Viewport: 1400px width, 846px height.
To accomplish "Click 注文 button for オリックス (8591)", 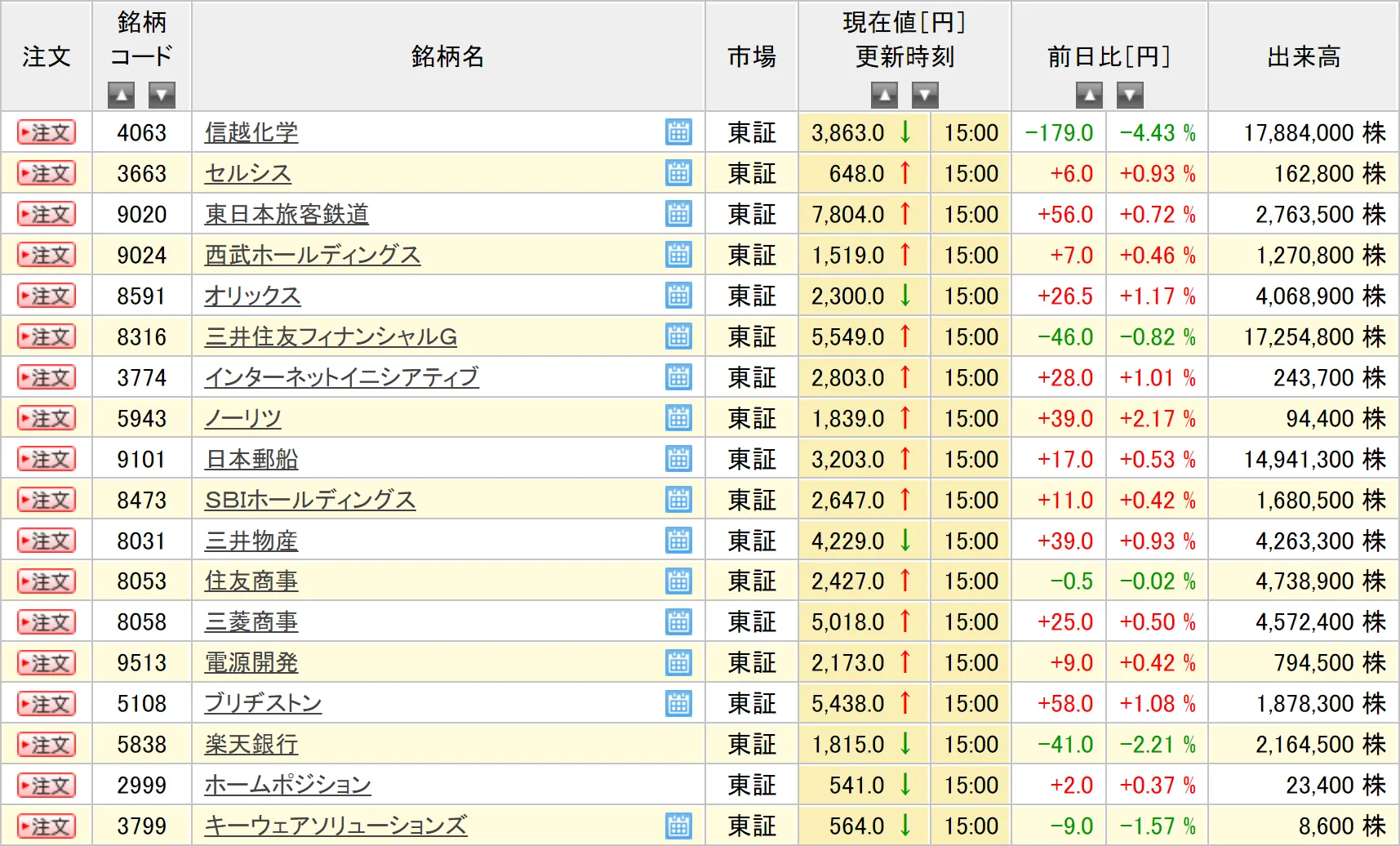I will click(47, 296).
